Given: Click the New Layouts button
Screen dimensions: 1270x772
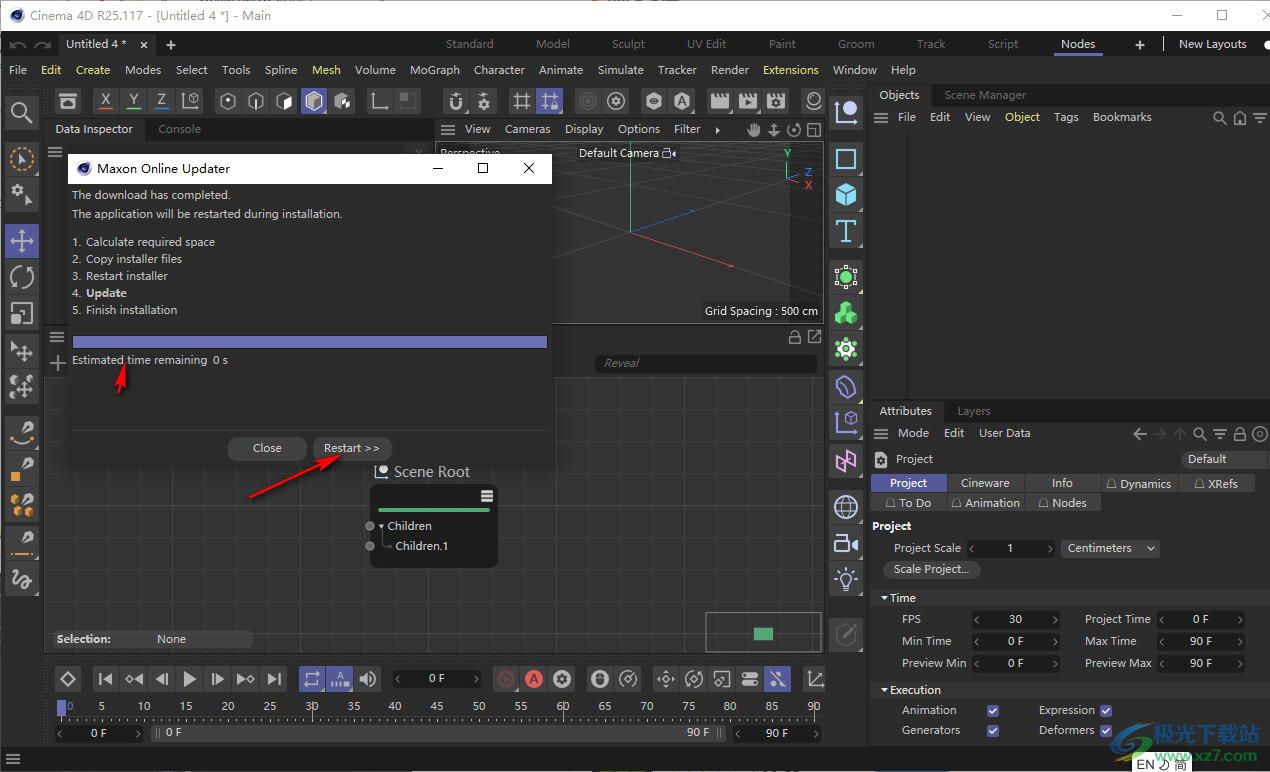Looking at the screenshot, I should pyautogui.click(x=1212, y=44).
